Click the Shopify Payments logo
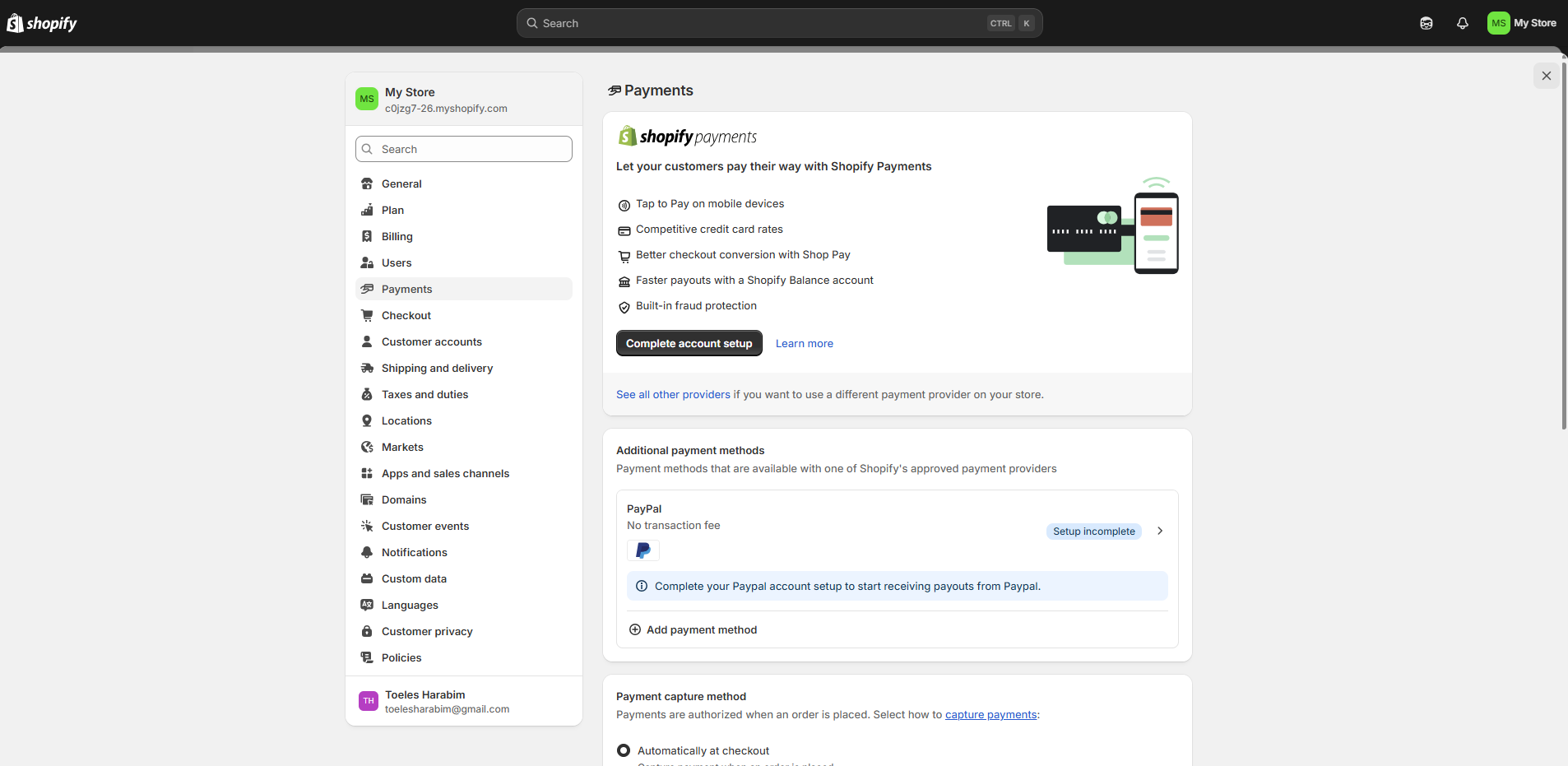Screen dimensions: 1568x766 [x=687, y=137]
